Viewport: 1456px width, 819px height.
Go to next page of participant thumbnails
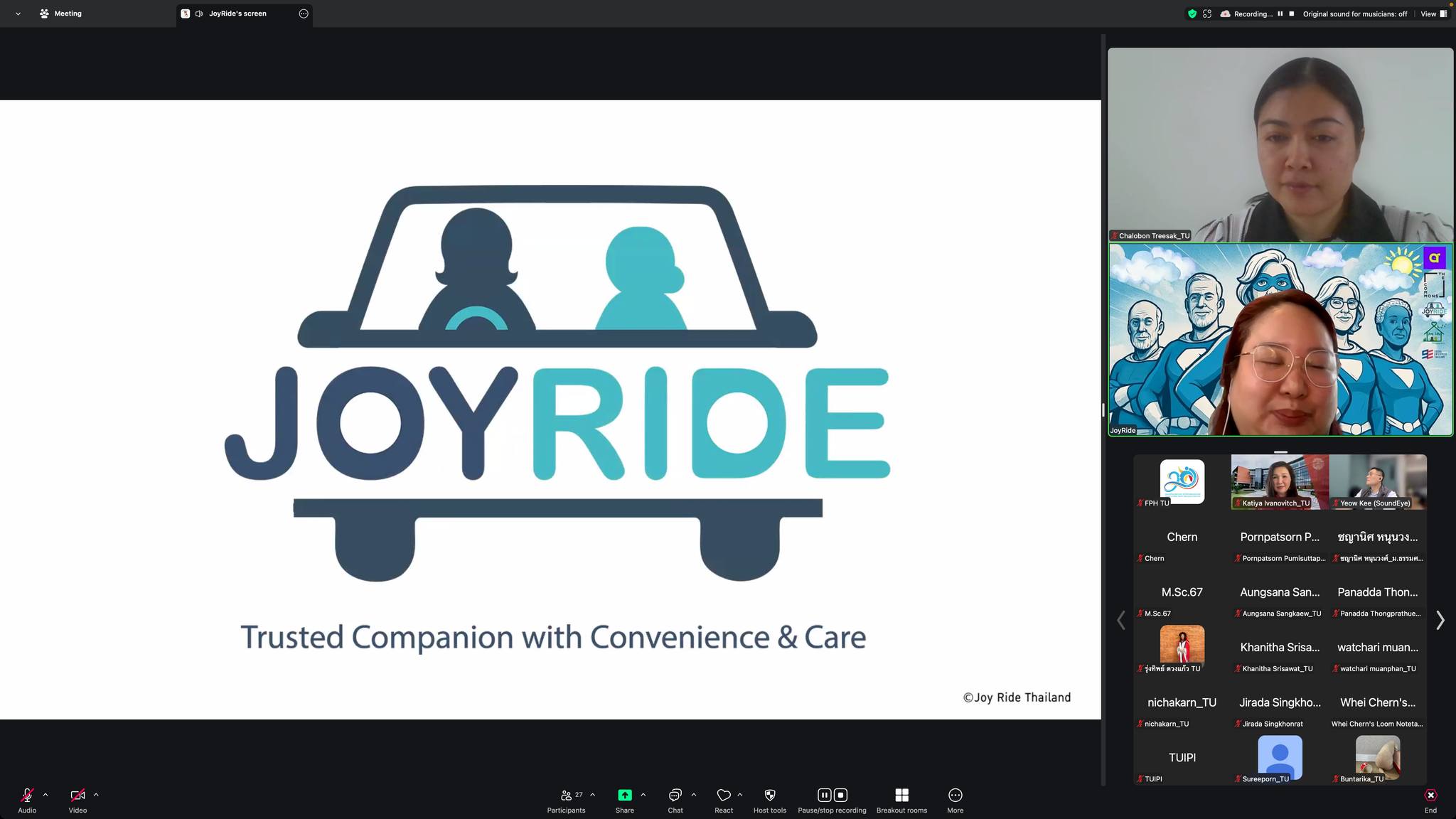click(x=1440, y=620)
